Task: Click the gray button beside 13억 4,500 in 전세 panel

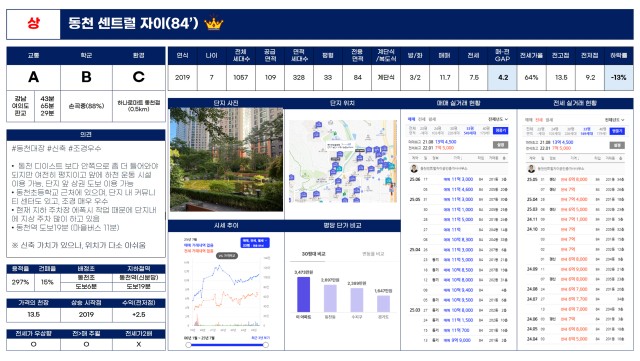Action: point(617,145)
